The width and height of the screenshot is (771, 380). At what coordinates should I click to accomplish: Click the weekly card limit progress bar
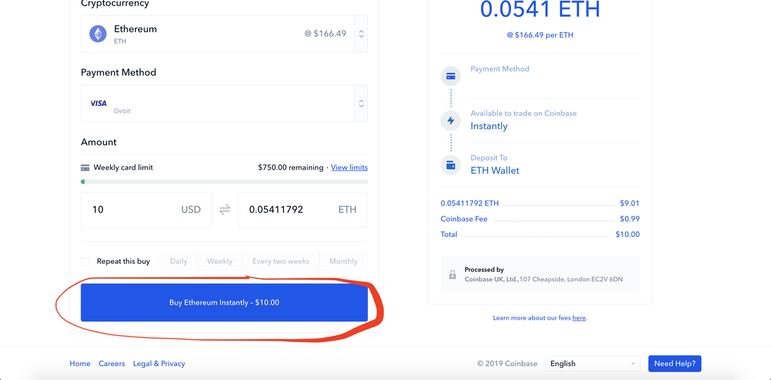[x=224, y=182]
